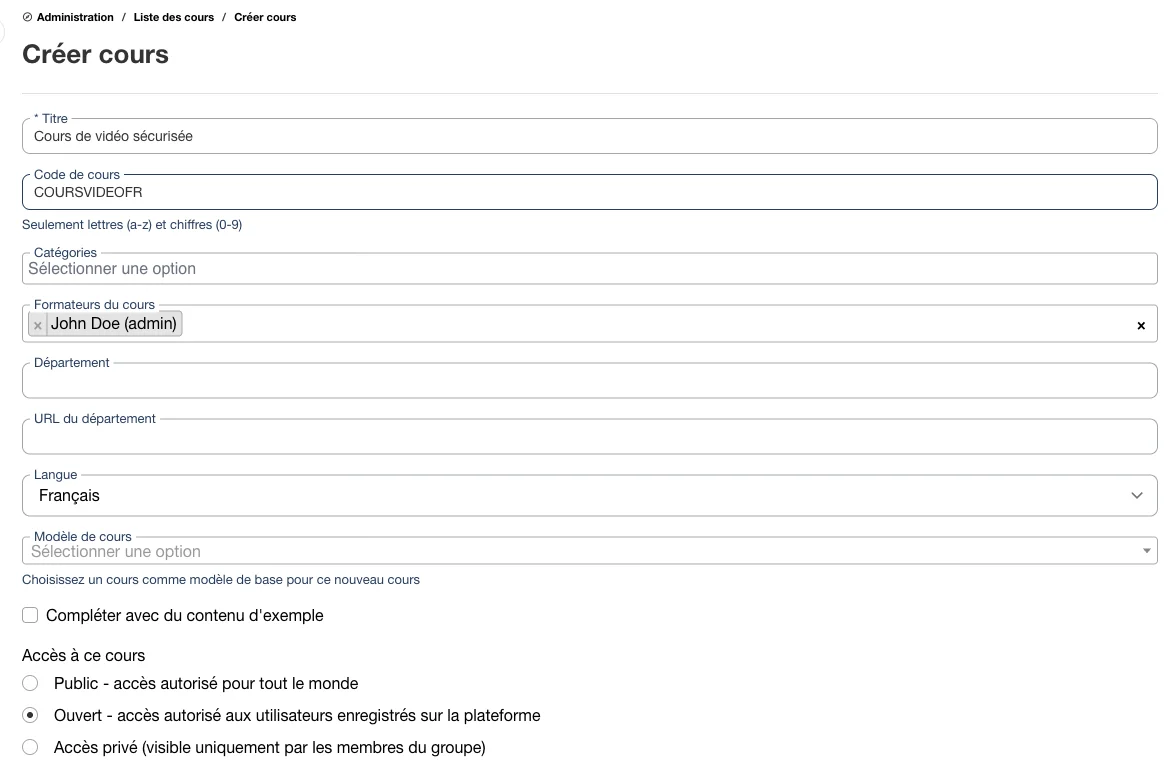The width and height of the screenshot is (1170, 770).
Task: Check Compléter avec du contenu d'exemple
Action: [30, 616]
